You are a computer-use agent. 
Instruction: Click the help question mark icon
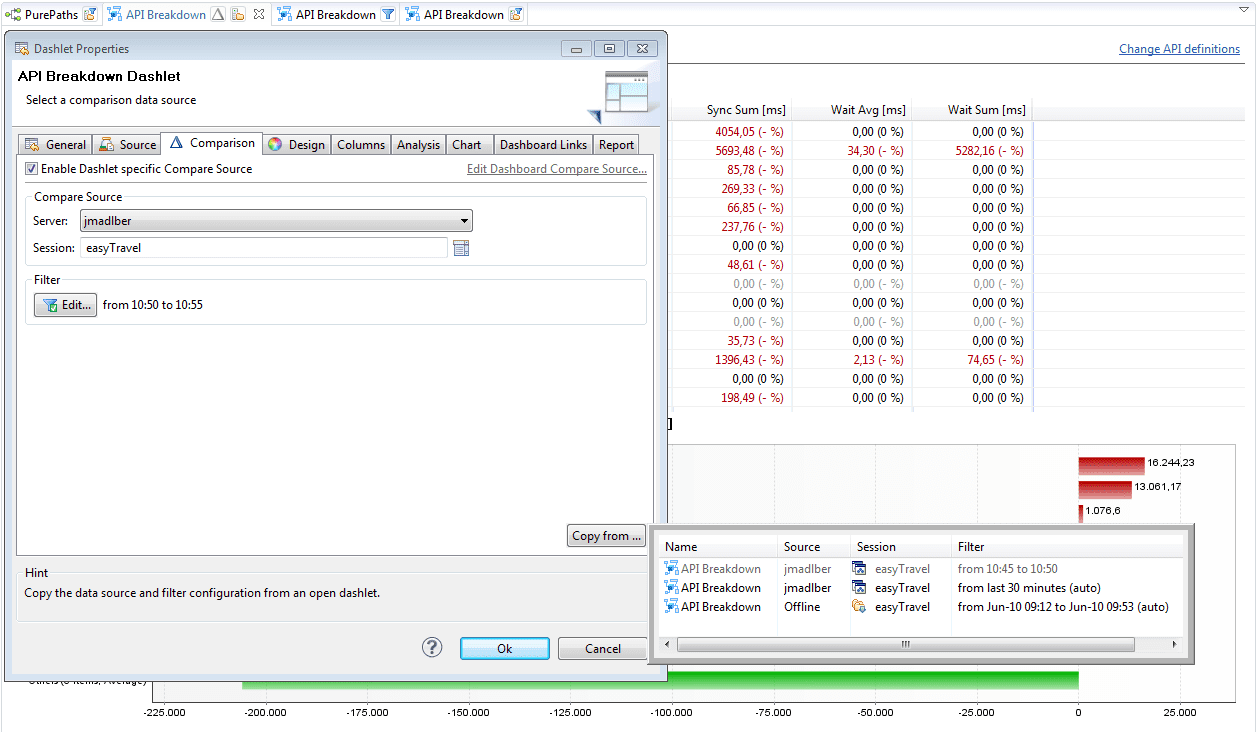tap(432, 648)
